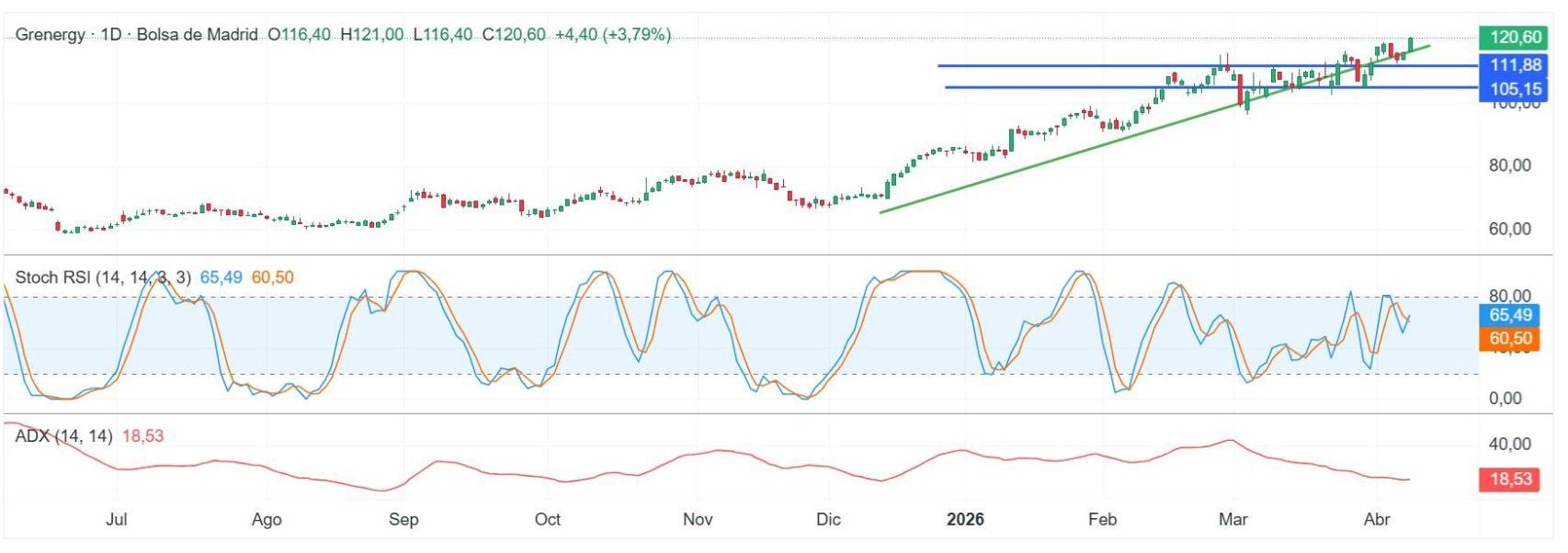Click the Jul label on time axis
The height and width of the screenshot is (553, 1568).
pos(116,520)
